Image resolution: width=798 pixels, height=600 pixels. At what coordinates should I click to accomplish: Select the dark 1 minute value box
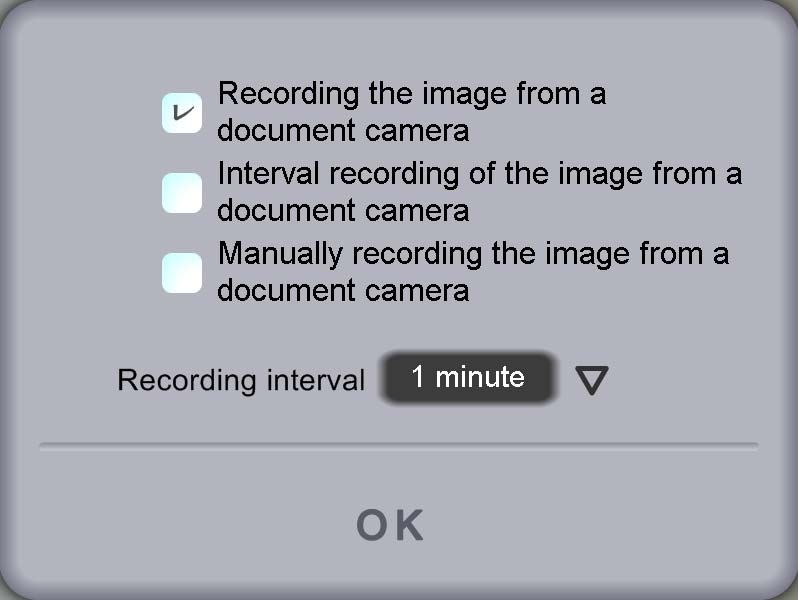coord(468,377)
